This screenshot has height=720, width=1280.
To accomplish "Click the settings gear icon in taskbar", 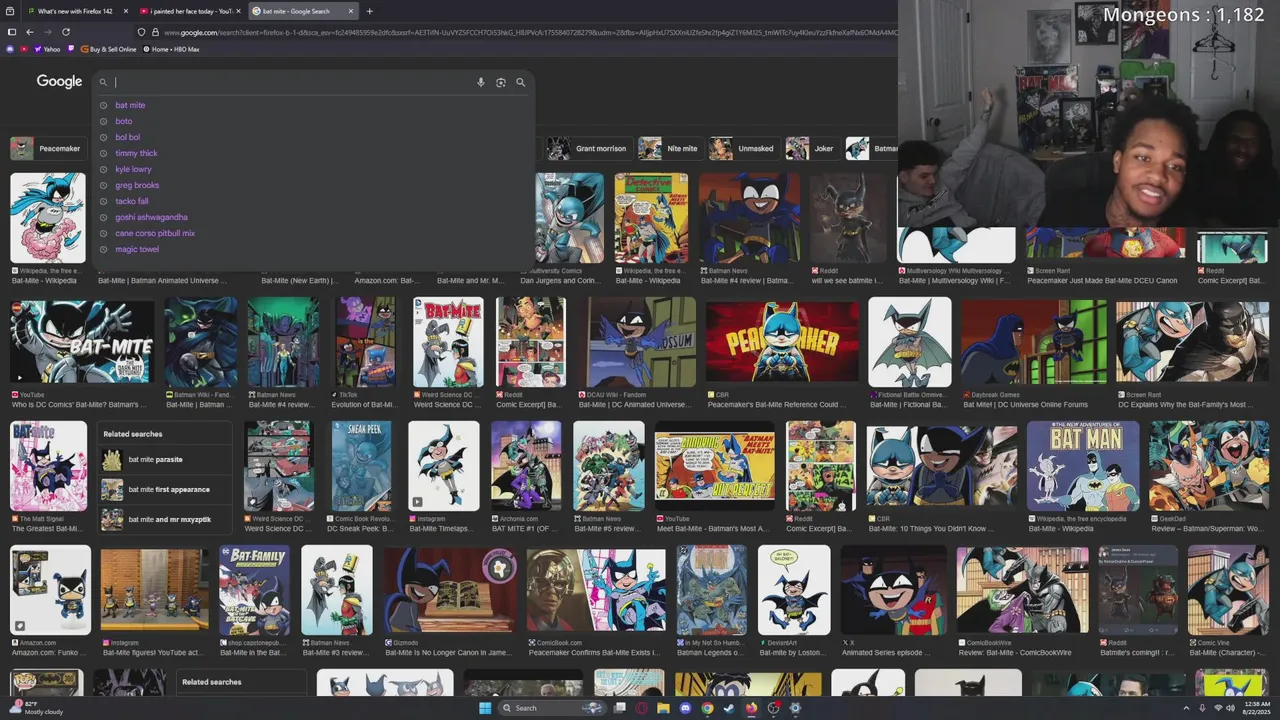I will [795, 708].
